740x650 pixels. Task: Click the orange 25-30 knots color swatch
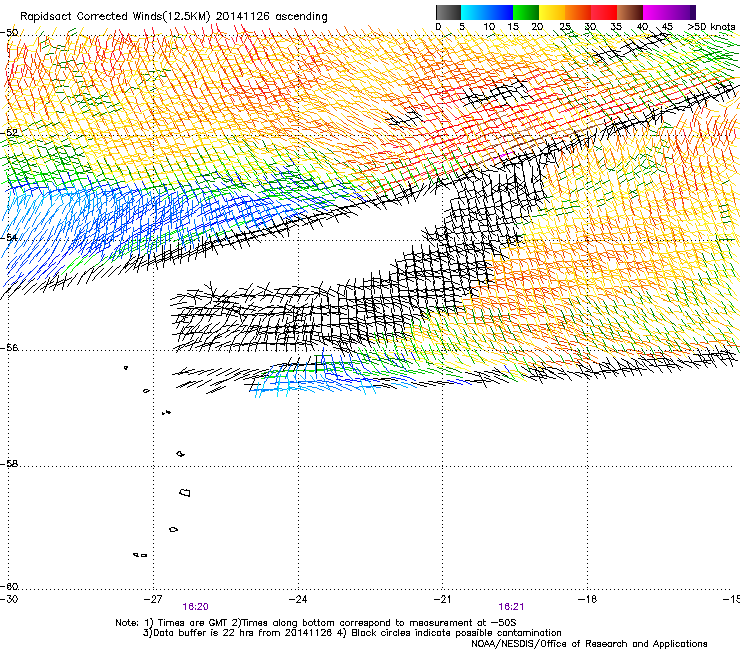[x=578, y=12]
